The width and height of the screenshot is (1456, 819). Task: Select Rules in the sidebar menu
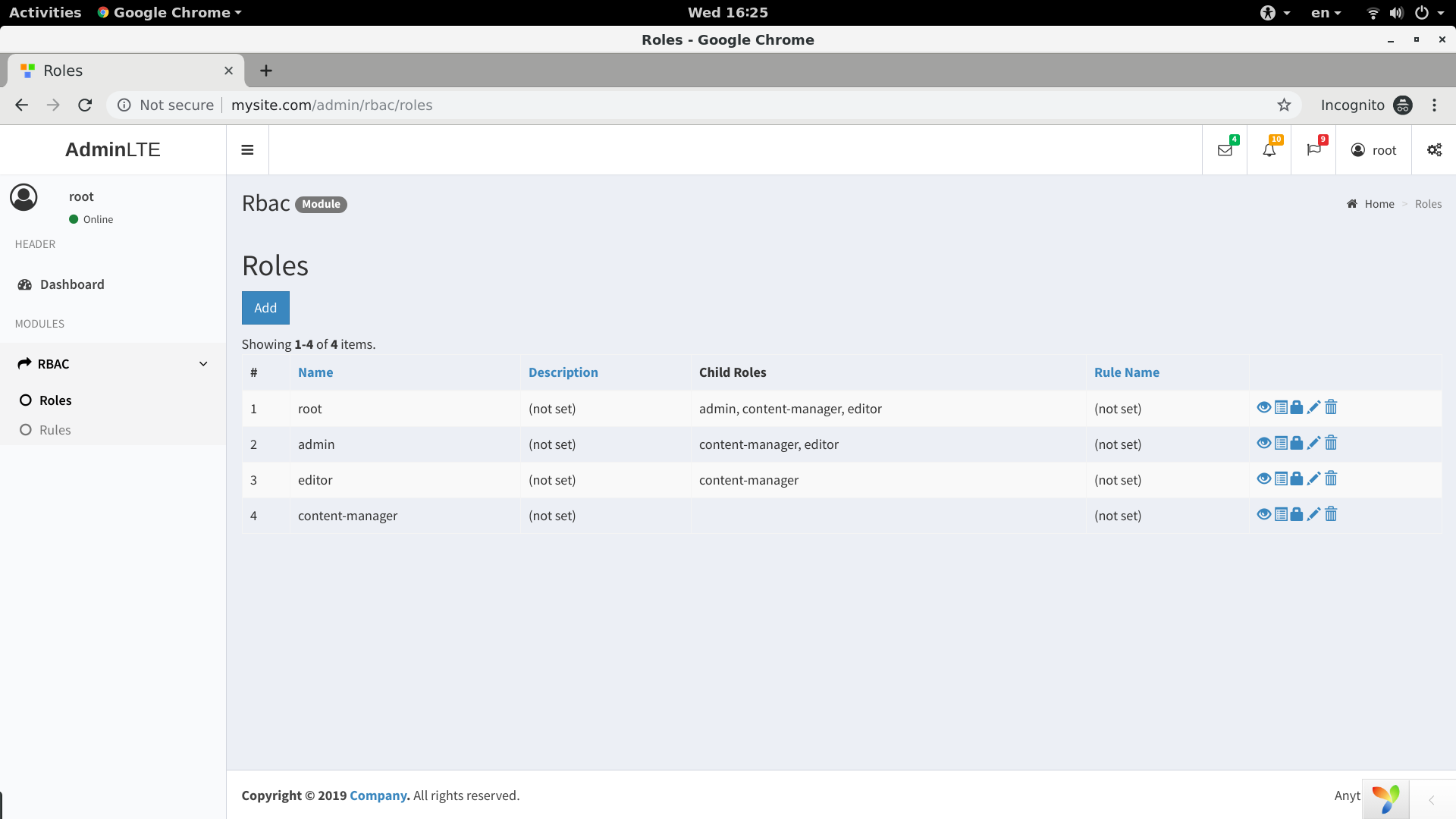55,430
